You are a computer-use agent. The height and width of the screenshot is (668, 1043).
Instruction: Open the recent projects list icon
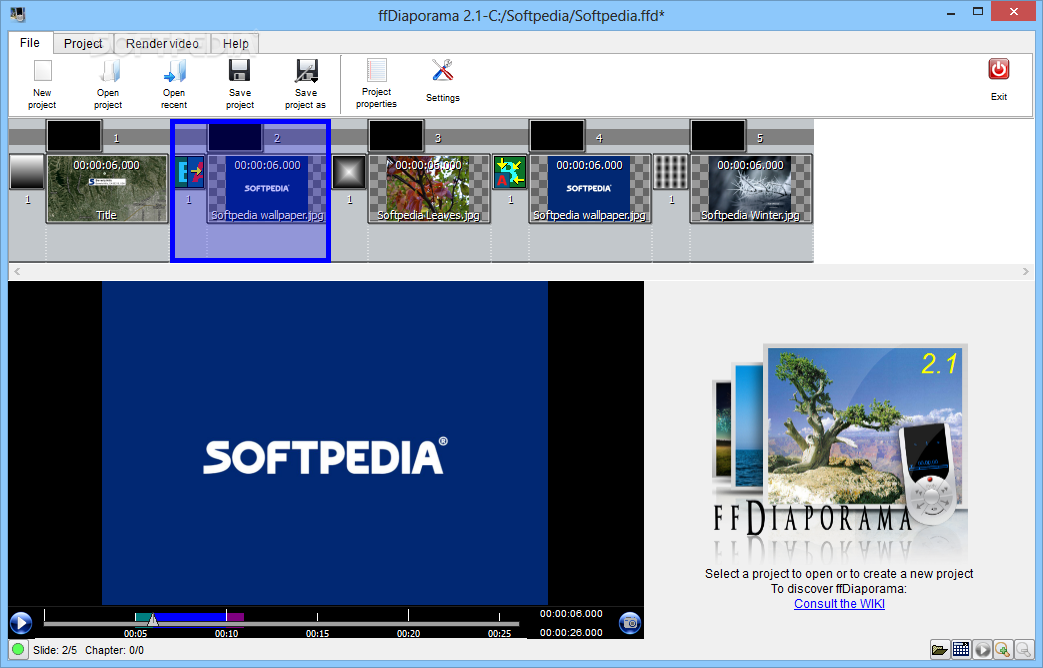coord(174,71)
